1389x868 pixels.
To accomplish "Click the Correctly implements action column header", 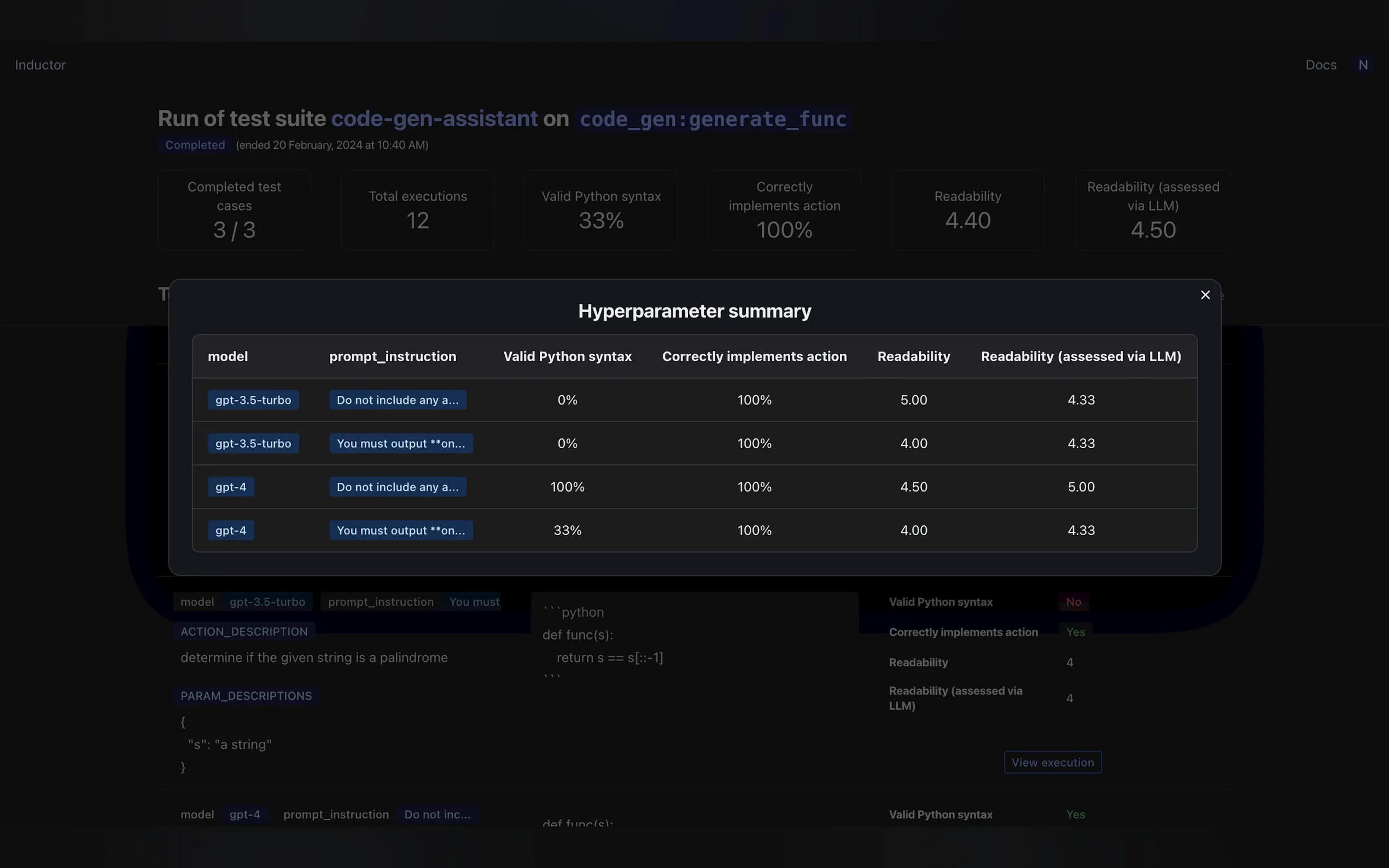I will pos(754,356).
